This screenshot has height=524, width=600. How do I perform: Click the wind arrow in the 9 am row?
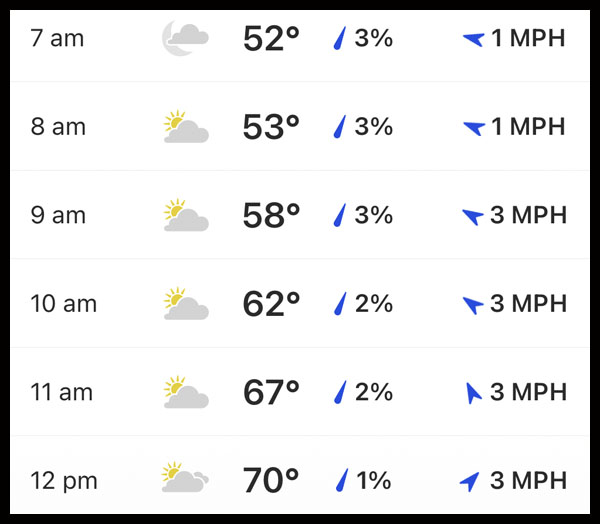(473, 216)
